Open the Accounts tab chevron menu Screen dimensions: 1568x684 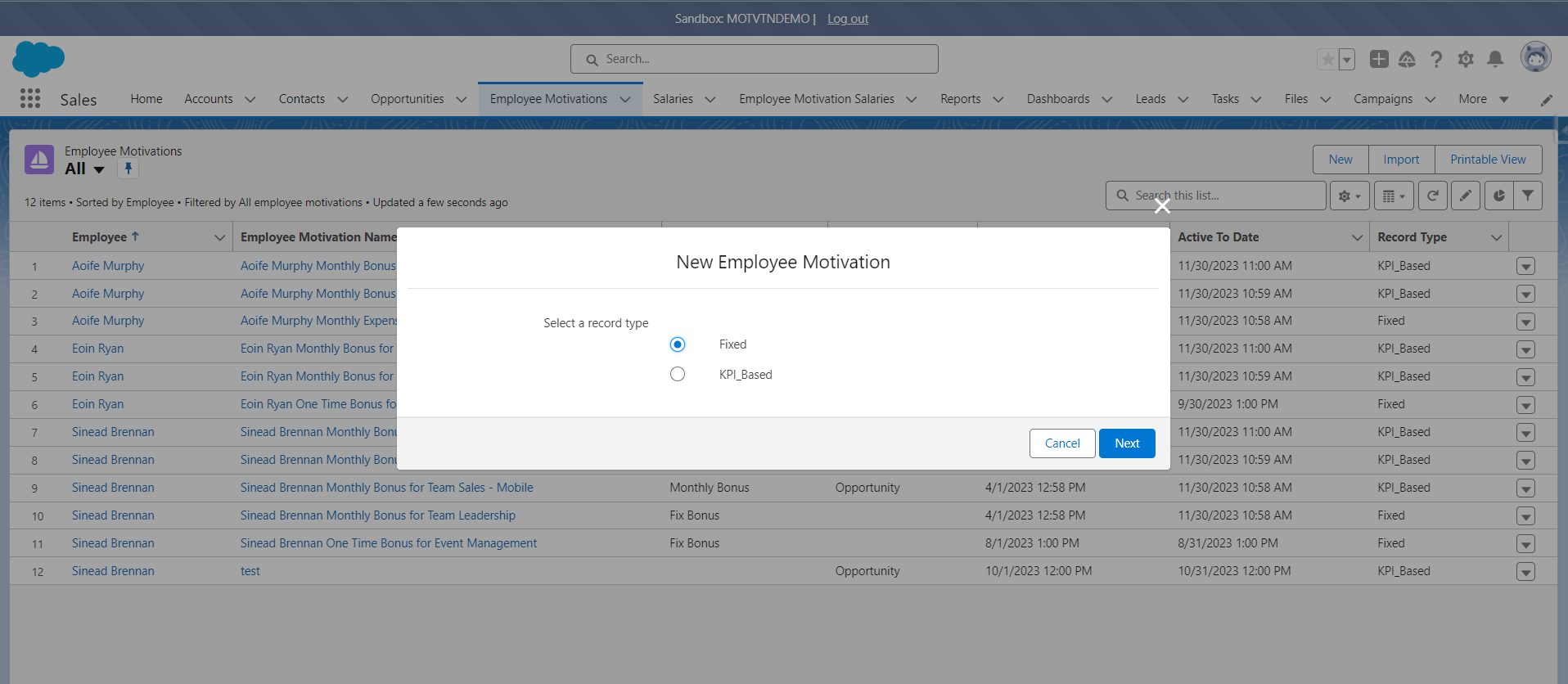(250, 99)
